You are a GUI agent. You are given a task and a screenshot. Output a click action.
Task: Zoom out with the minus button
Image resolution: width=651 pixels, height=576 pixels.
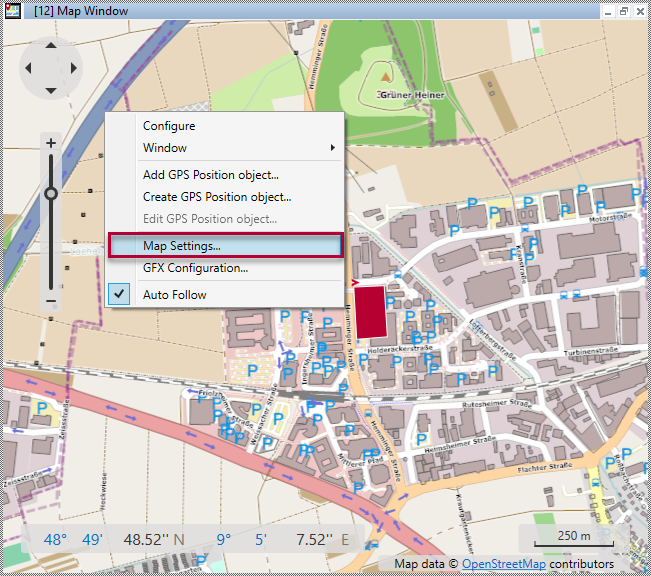coord(51,301)
